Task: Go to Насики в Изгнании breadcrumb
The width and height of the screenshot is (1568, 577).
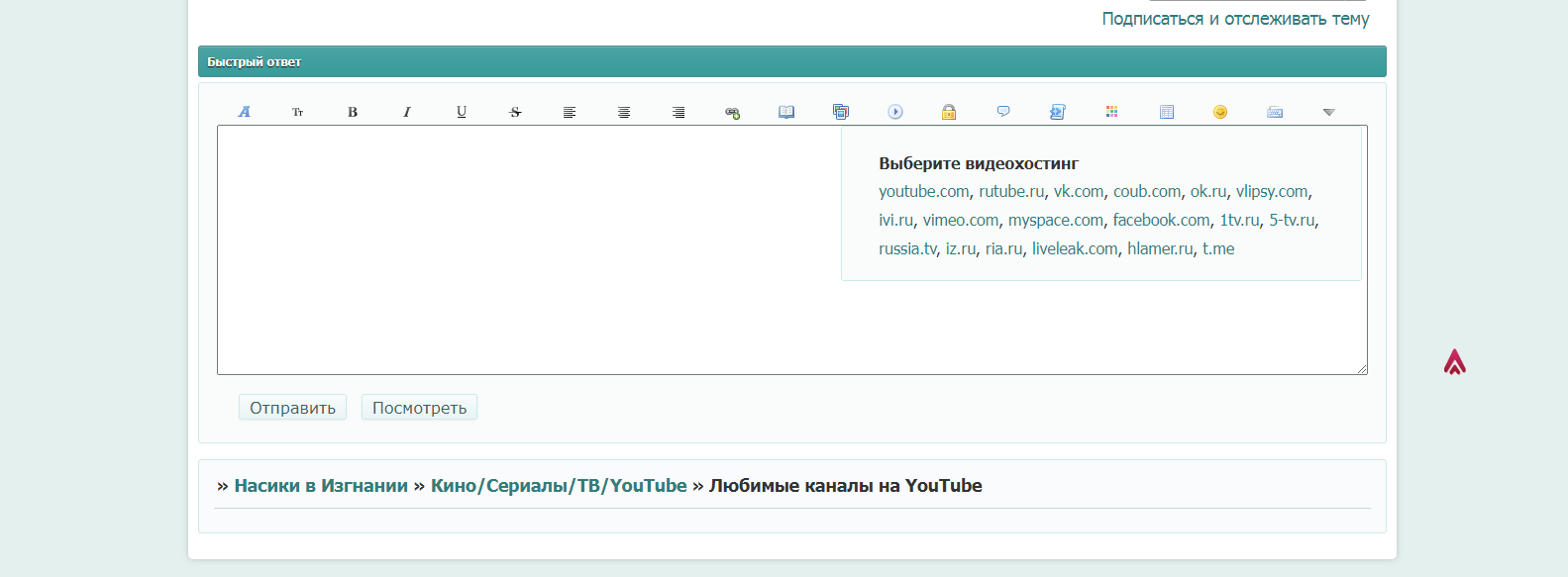Action: 321,486
